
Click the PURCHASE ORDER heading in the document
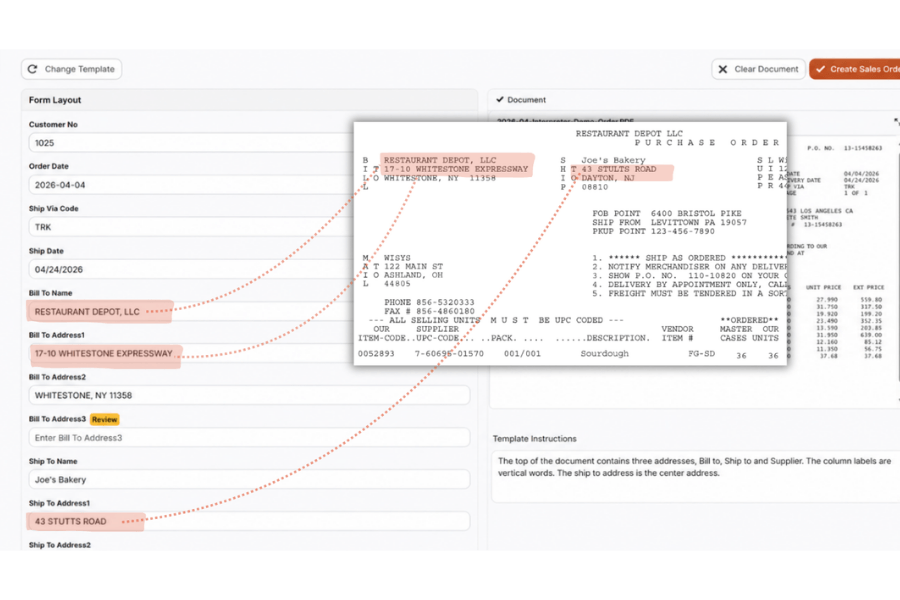707,142
